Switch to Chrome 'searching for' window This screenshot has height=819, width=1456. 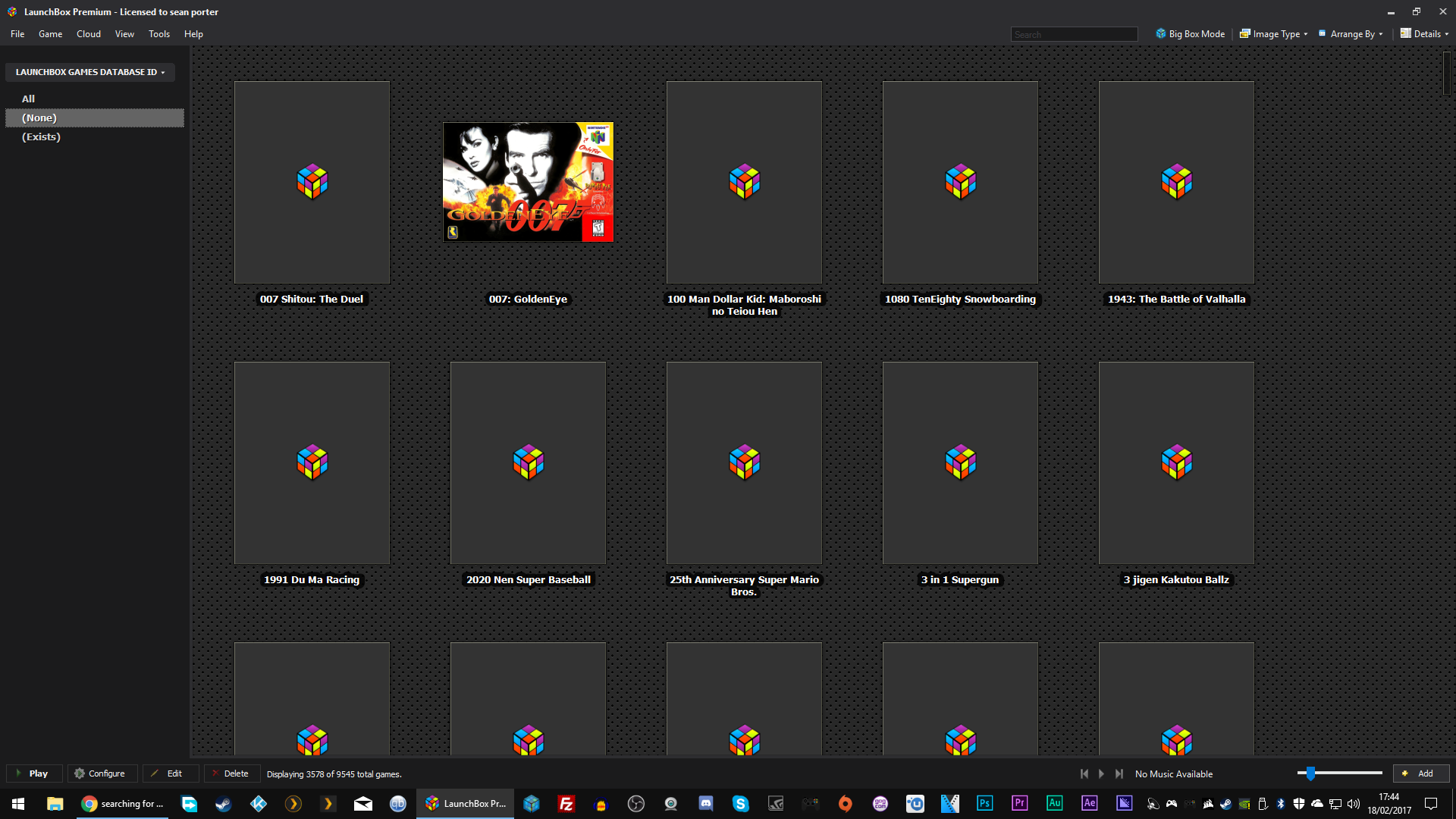122,804
